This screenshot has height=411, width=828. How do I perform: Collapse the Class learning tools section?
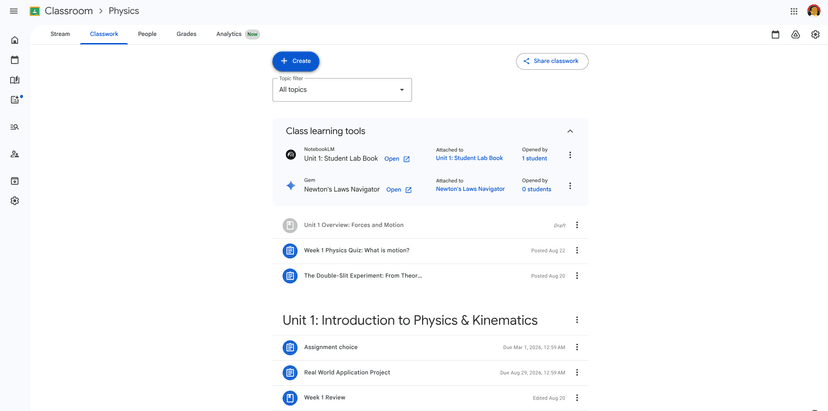(x=570, y=131)
